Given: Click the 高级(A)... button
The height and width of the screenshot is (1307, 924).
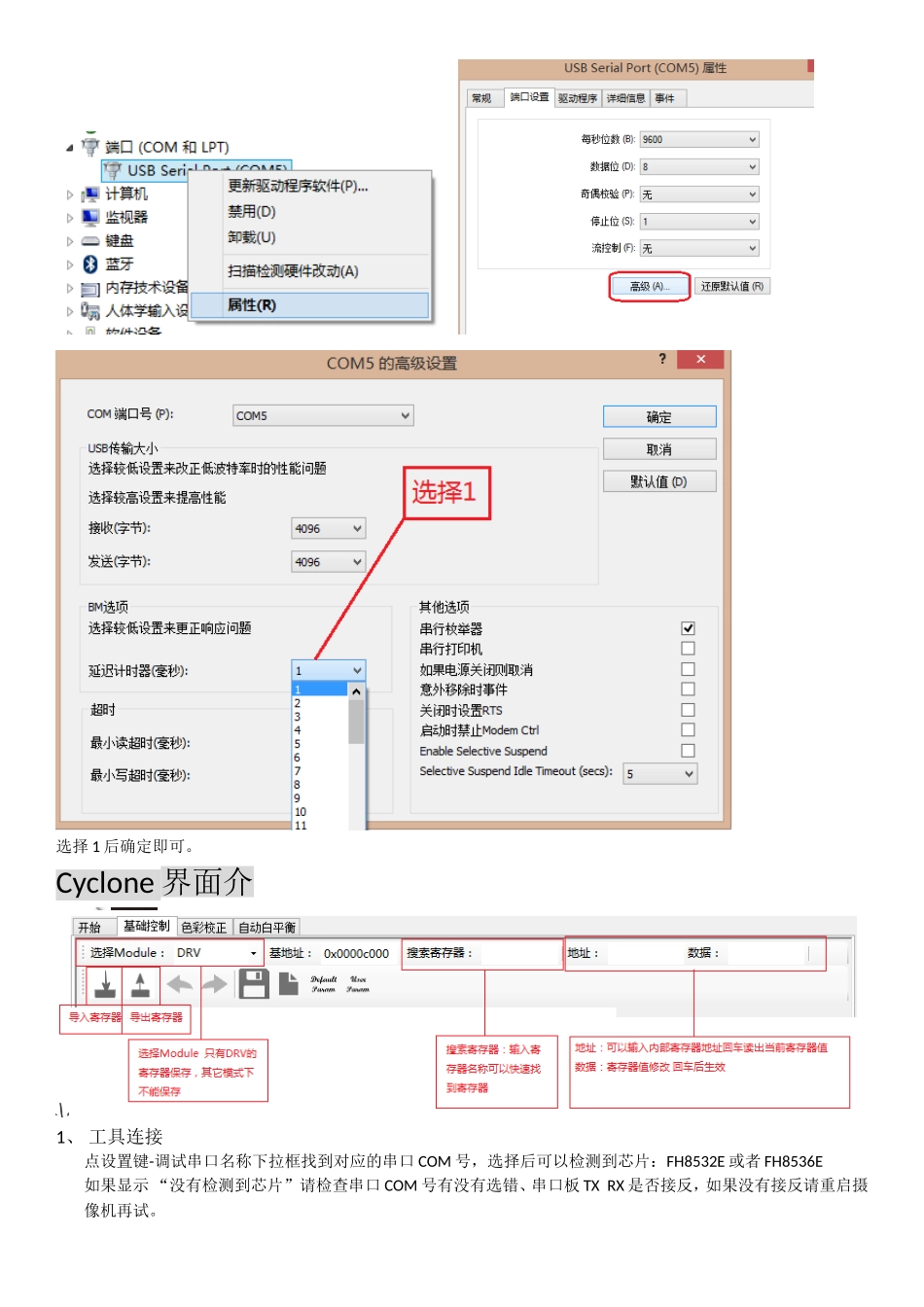Looking at the screenshot, I should point(650,286).
